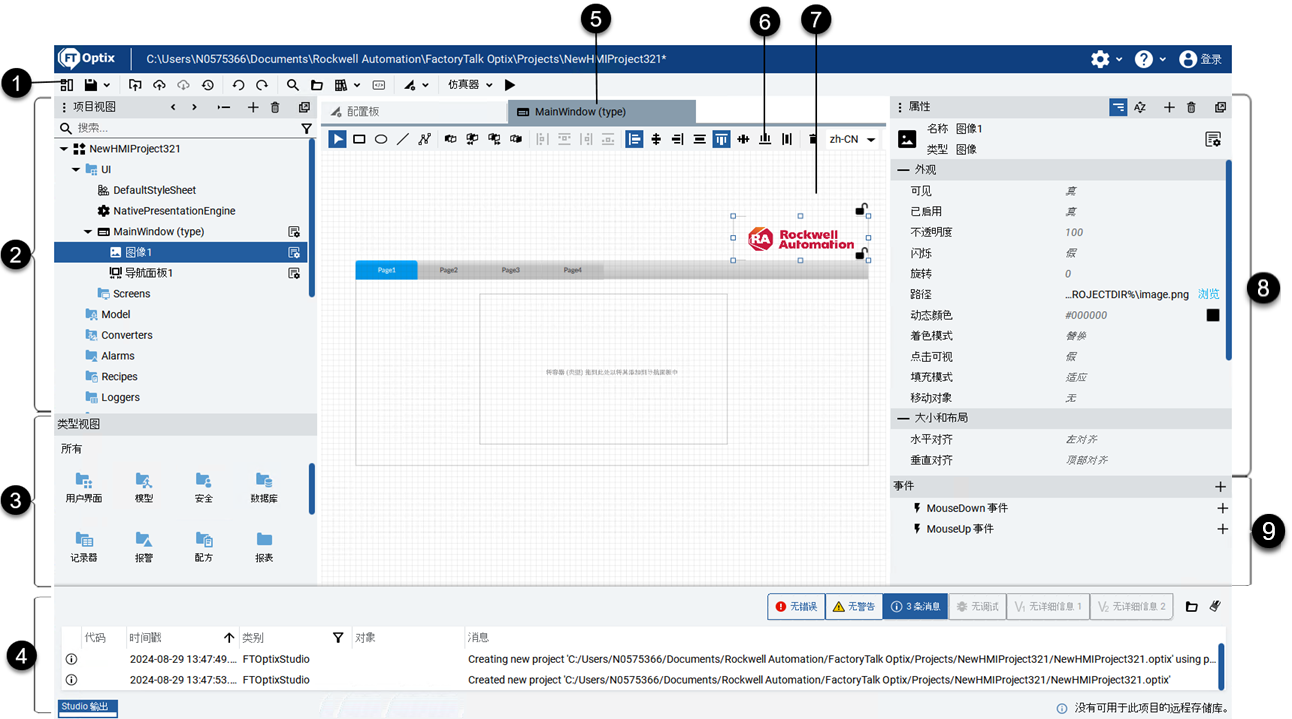Click the undo arrow in the toolbar
Image resolution: width=1292 pixels, height=719 pixels.
click(238, 86)
